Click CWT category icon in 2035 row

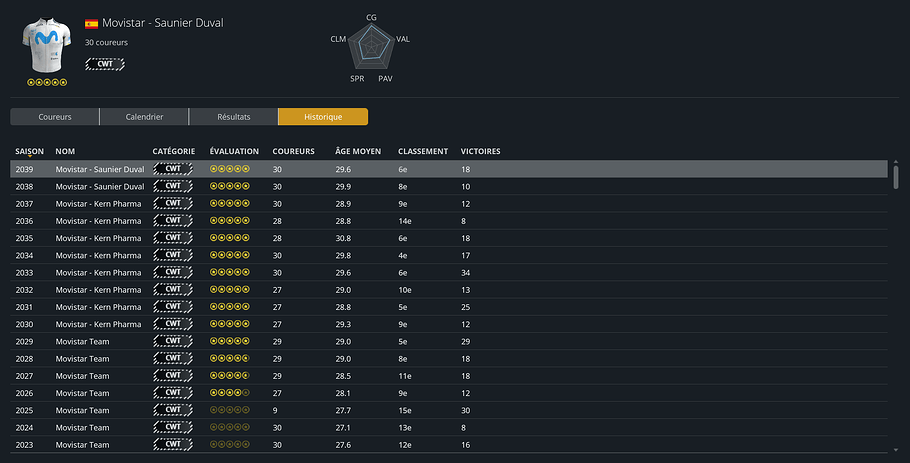173,238
